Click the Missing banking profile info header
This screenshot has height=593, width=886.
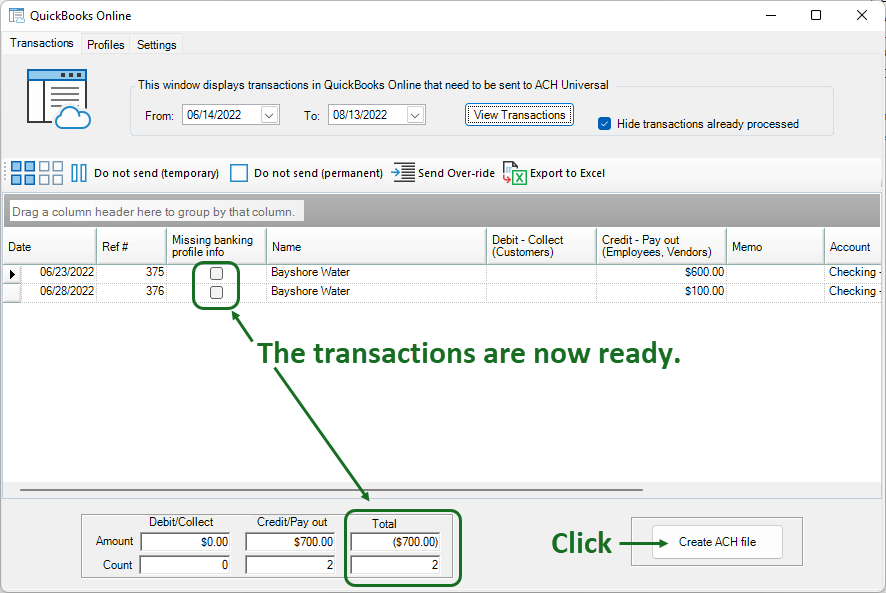(216, 246)
